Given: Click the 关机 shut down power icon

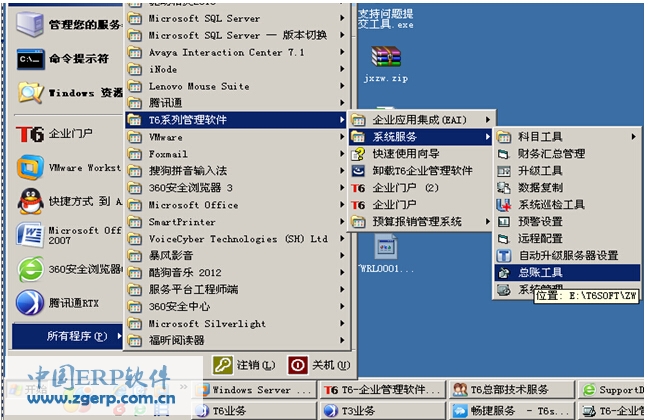Looking at the screenshot, I should tap(298, 365).
